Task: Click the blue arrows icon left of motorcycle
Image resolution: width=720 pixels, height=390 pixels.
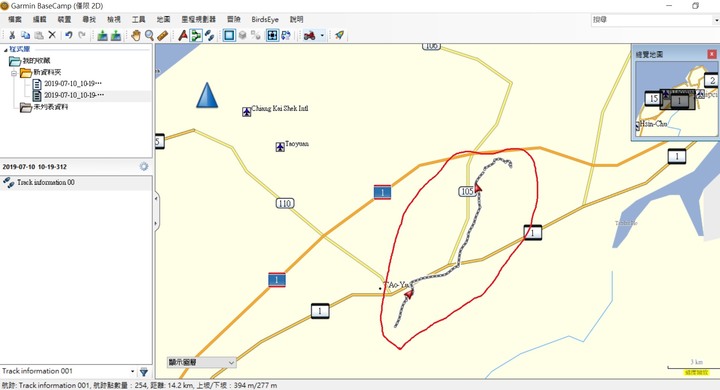Action: [286, 35]
